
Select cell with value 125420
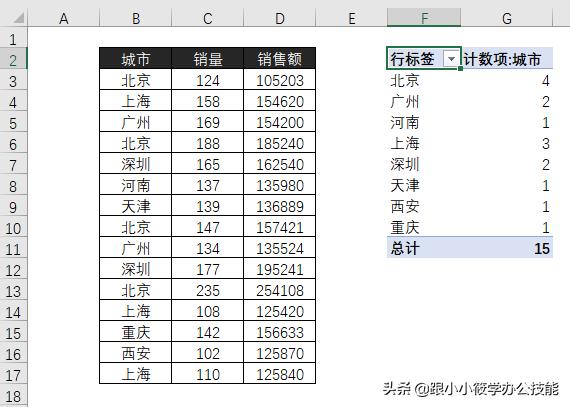coord(280,311)
